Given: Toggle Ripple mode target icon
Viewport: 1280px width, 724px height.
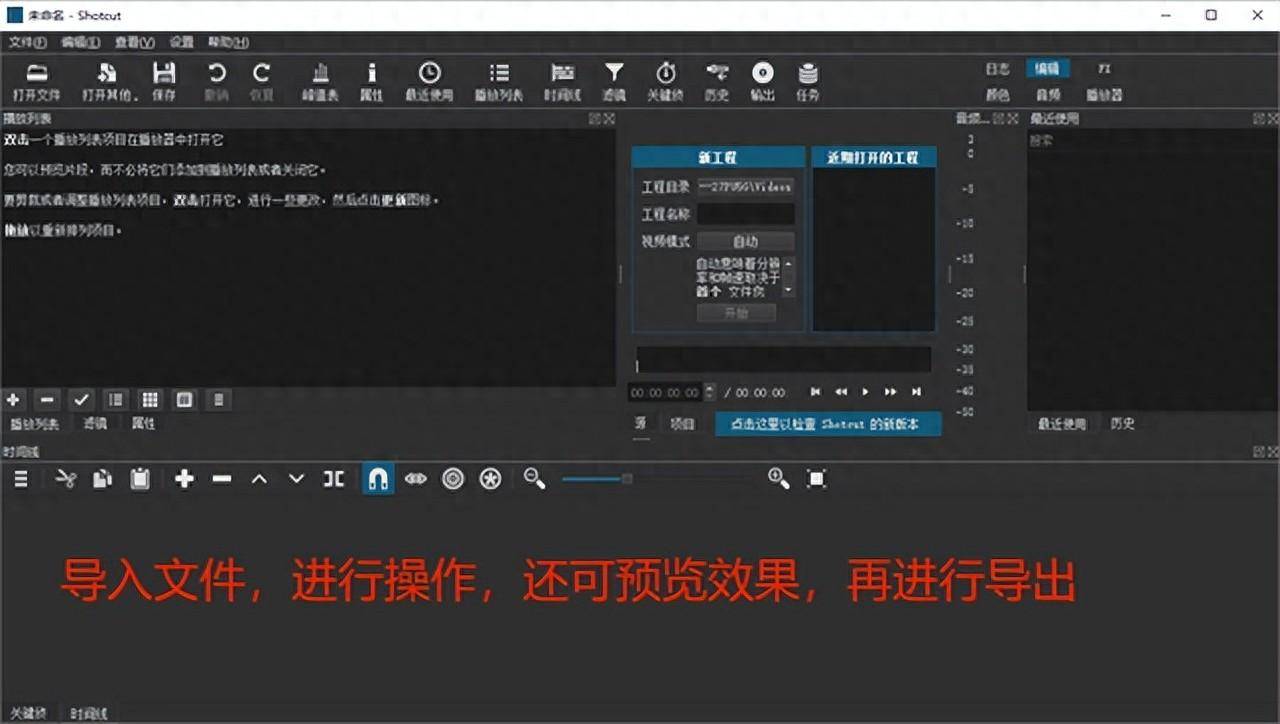Looking at the screenshot, I should click(453, 479).
